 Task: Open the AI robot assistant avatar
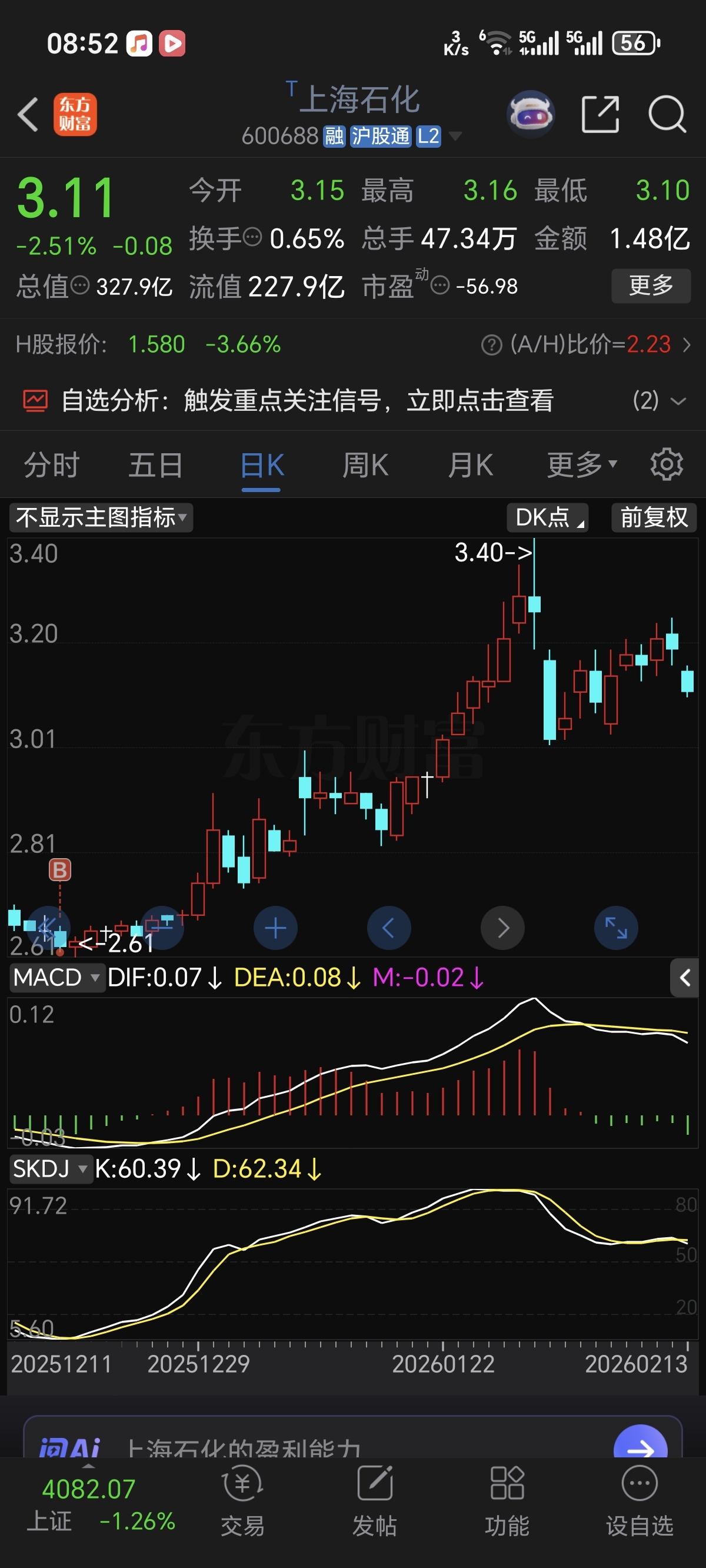(x=531, y=114)
